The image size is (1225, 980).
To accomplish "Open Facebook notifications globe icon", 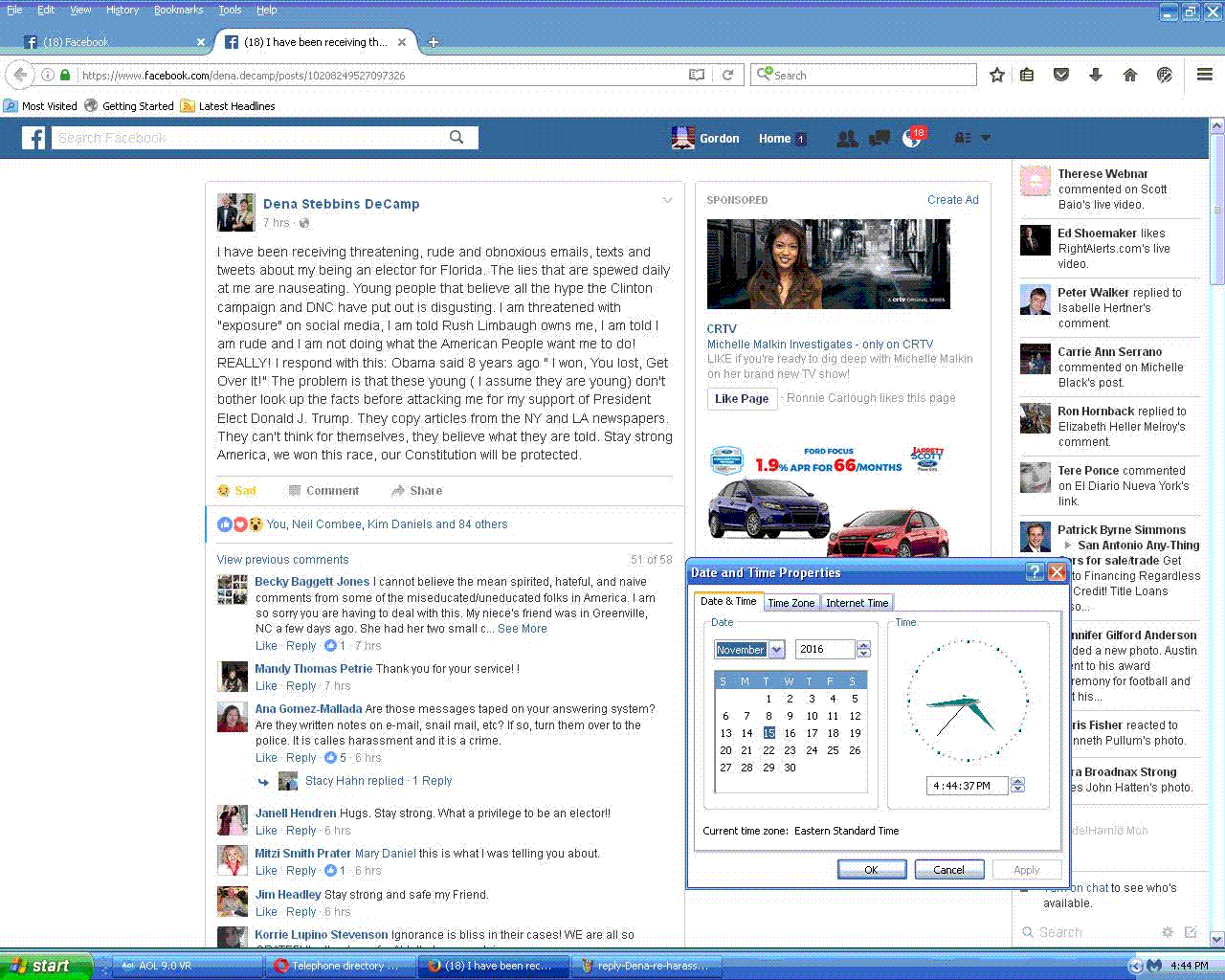I will click(912, 139).
